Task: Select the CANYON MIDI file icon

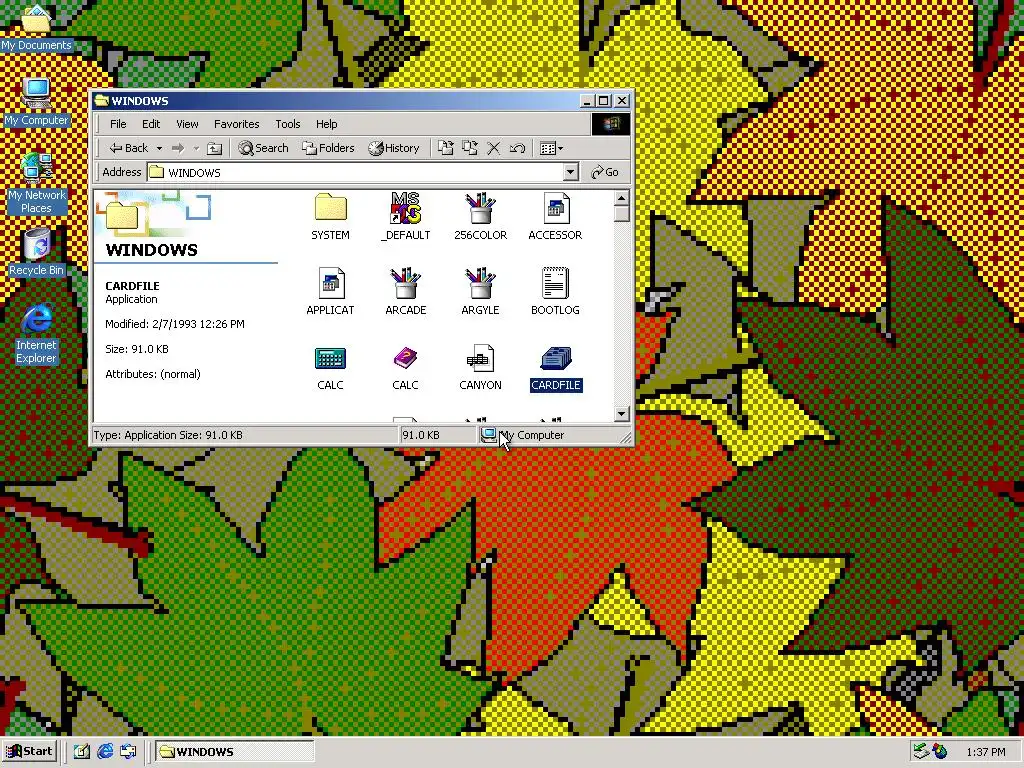Action: click(481, 359)
